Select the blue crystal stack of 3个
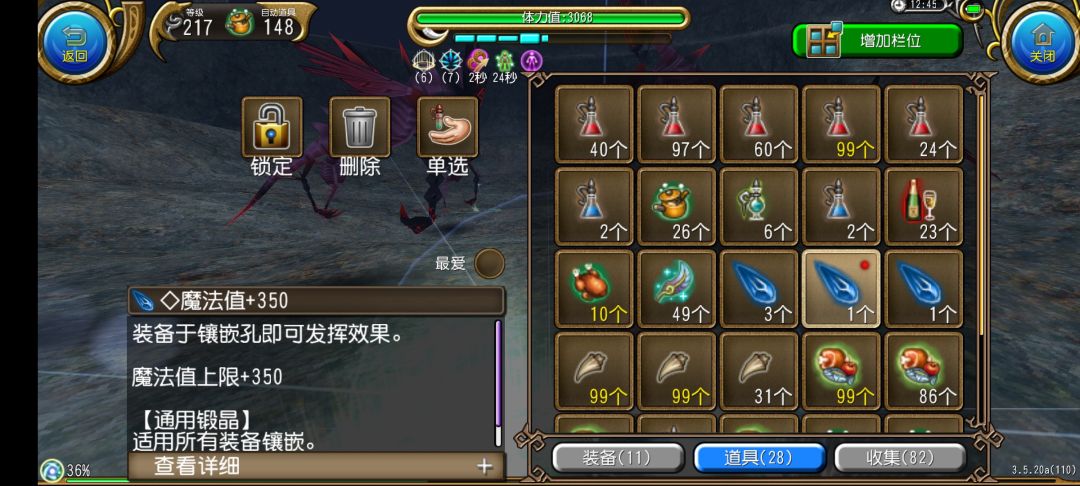Viewport: 1080px width, 486px height. pos(758,288)
